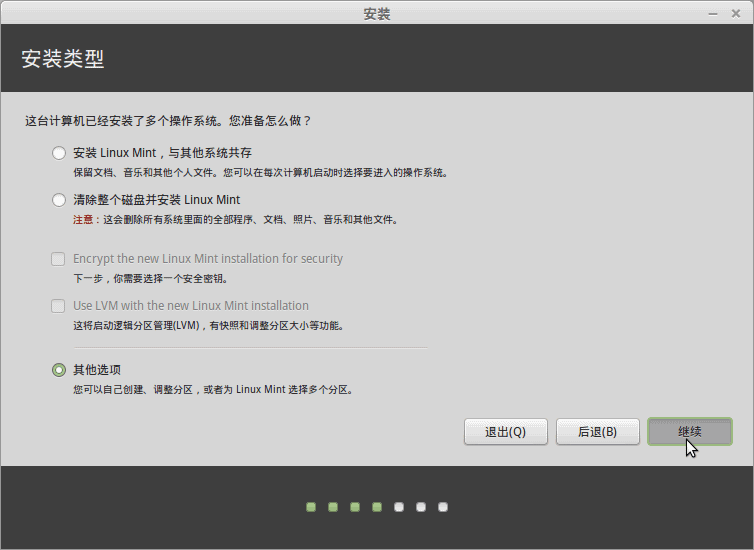Click the 继续 continue button
Image resolution: width=754 pixels, height=550 pixels.
[690, 432]
